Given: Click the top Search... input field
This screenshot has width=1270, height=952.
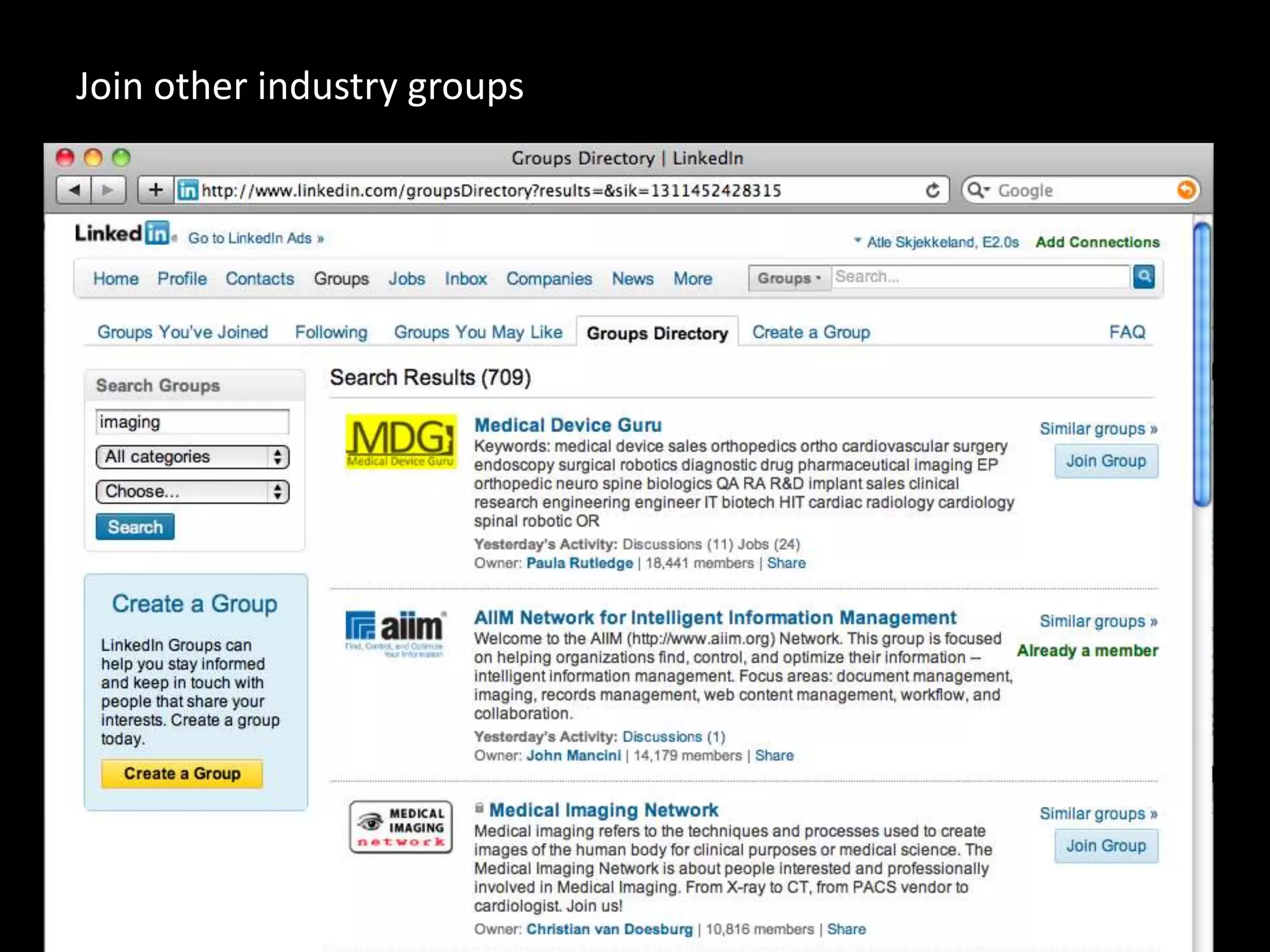Looking at the screenshot, I should [x=982, y=277].
